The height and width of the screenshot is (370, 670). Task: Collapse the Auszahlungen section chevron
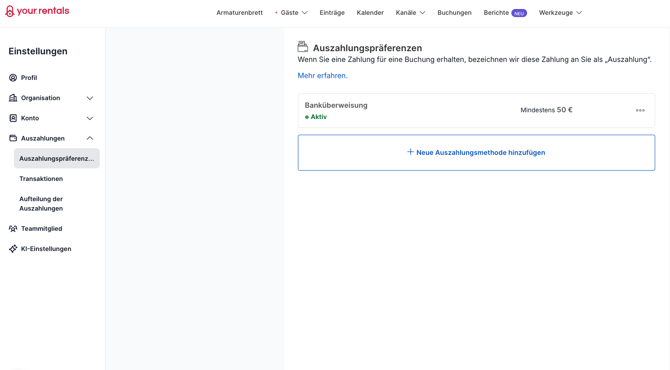pyautogui.click(x=90, y=138)
